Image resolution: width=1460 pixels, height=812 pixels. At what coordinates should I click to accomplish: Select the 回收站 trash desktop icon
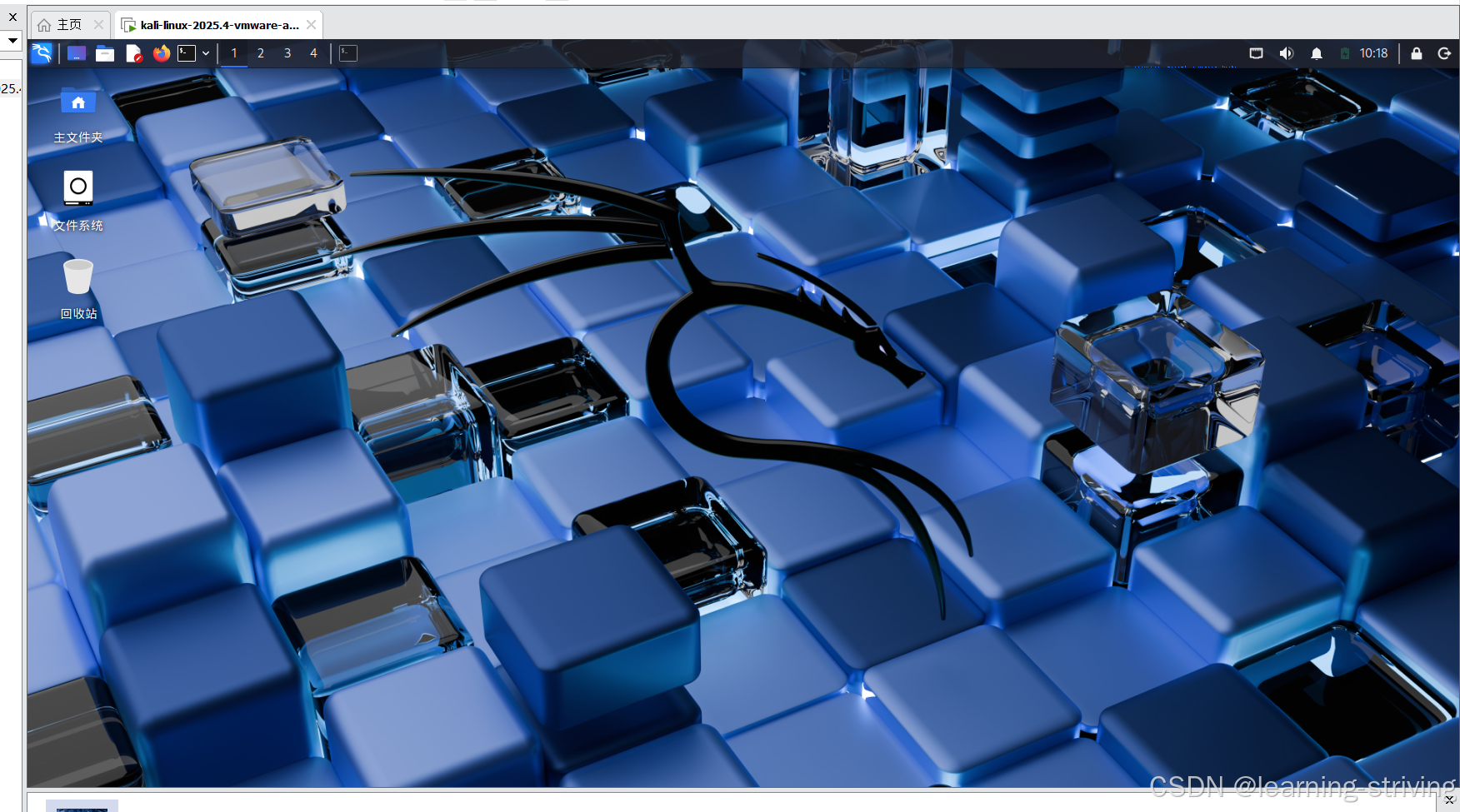point(78,289)
